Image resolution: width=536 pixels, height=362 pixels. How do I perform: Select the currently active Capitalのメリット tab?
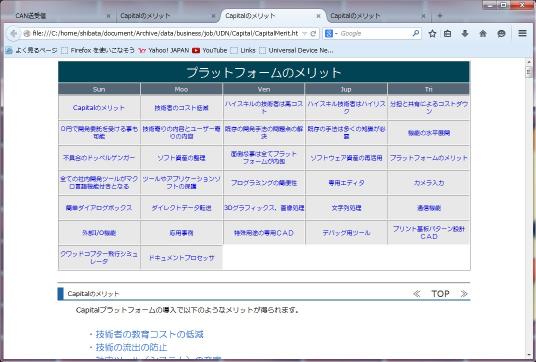[272, 16]
